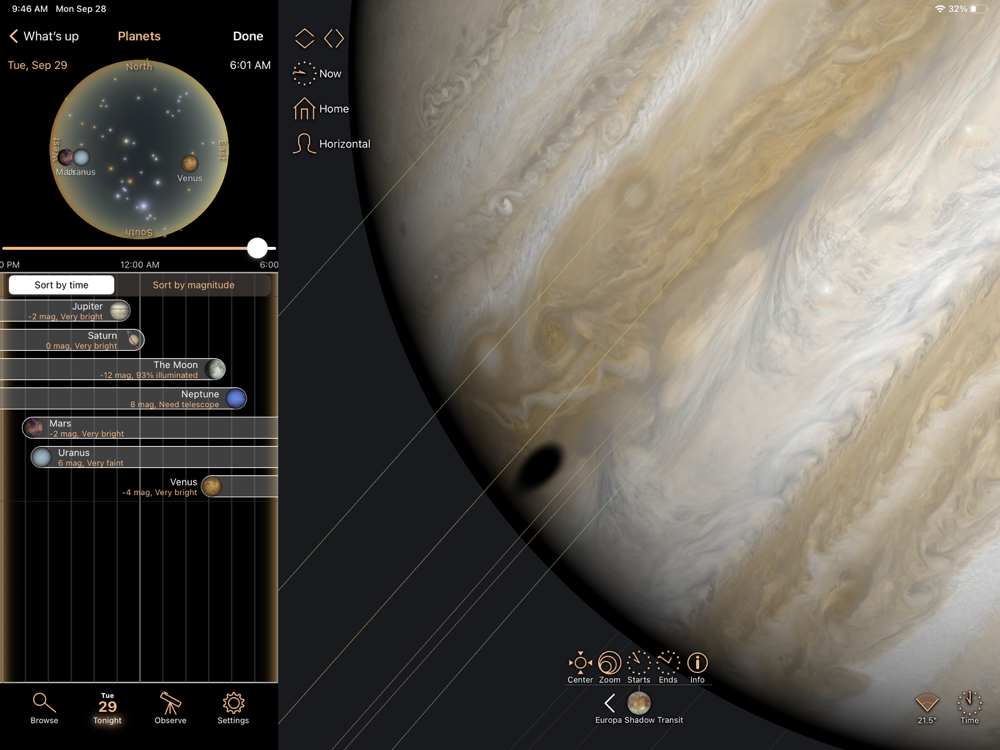Screen dimensions: 1000x750
Task: Click the Venus planet icon in list
Action: 212,487
